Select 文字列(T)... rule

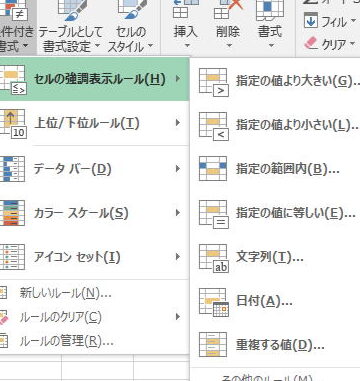pos(276,257)
